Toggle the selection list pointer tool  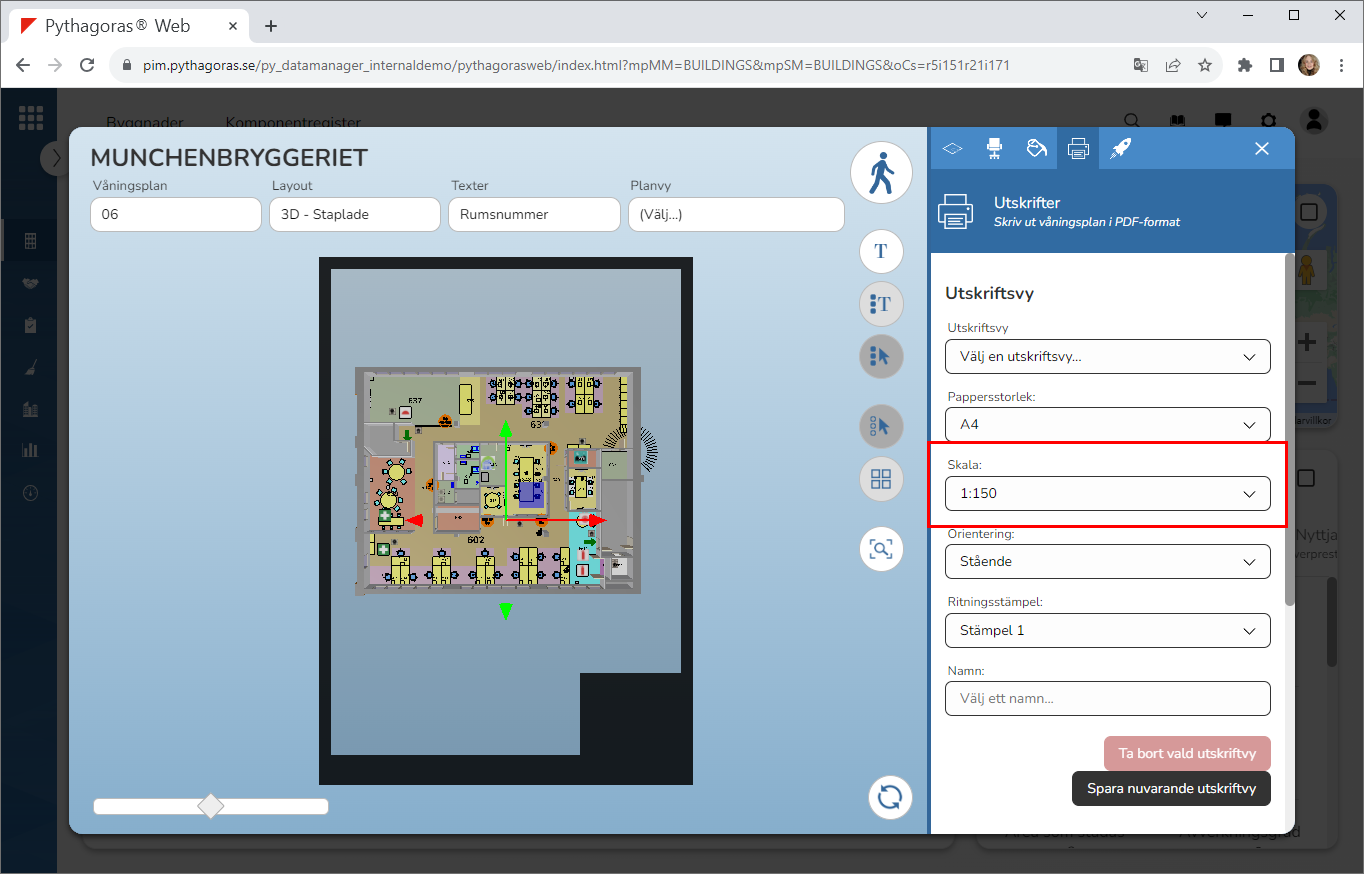(x=881, y=356)
